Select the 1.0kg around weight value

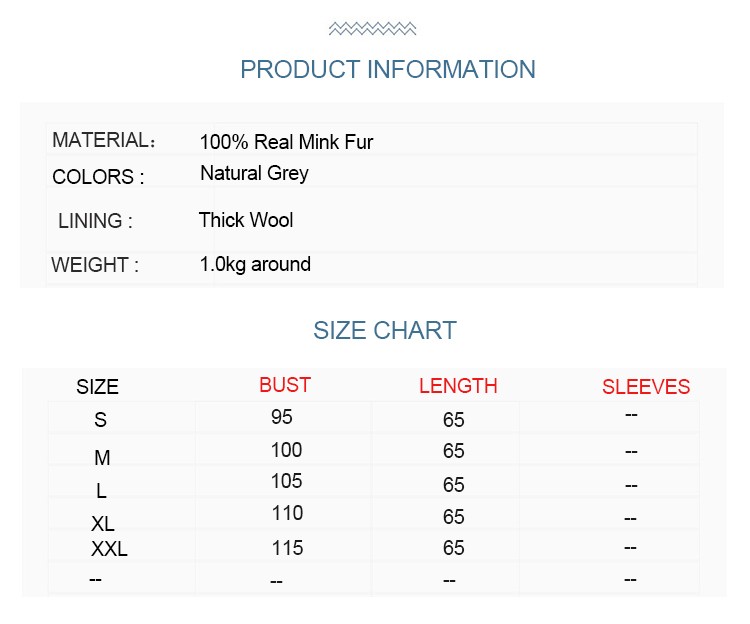[x=255, y=264]
